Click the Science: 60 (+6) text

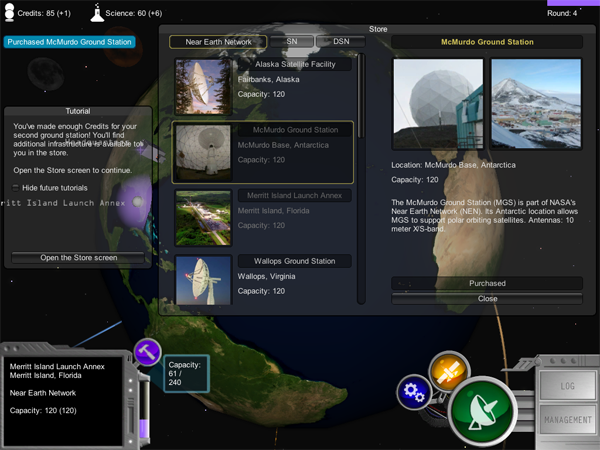coord(134,13)
